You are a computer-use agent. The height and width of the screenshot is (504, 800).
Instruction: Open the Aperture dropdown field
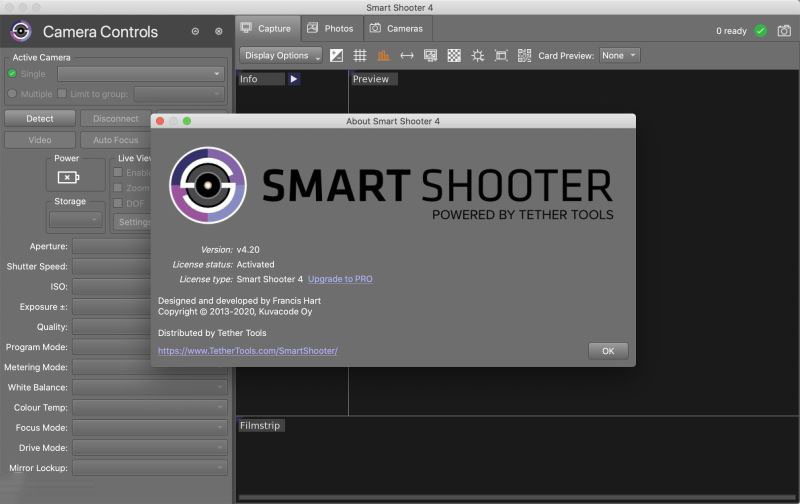111,246
